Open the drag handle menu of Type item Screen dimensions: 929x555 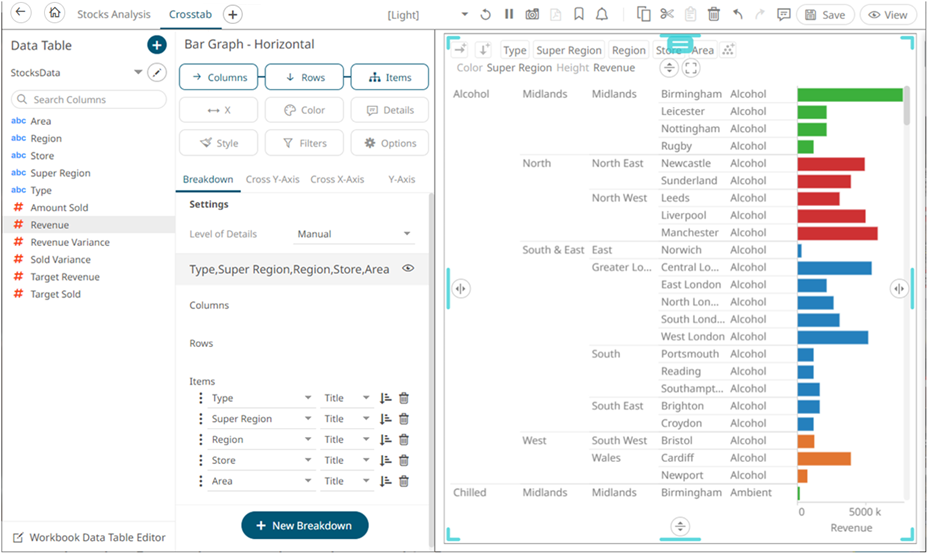200,398
